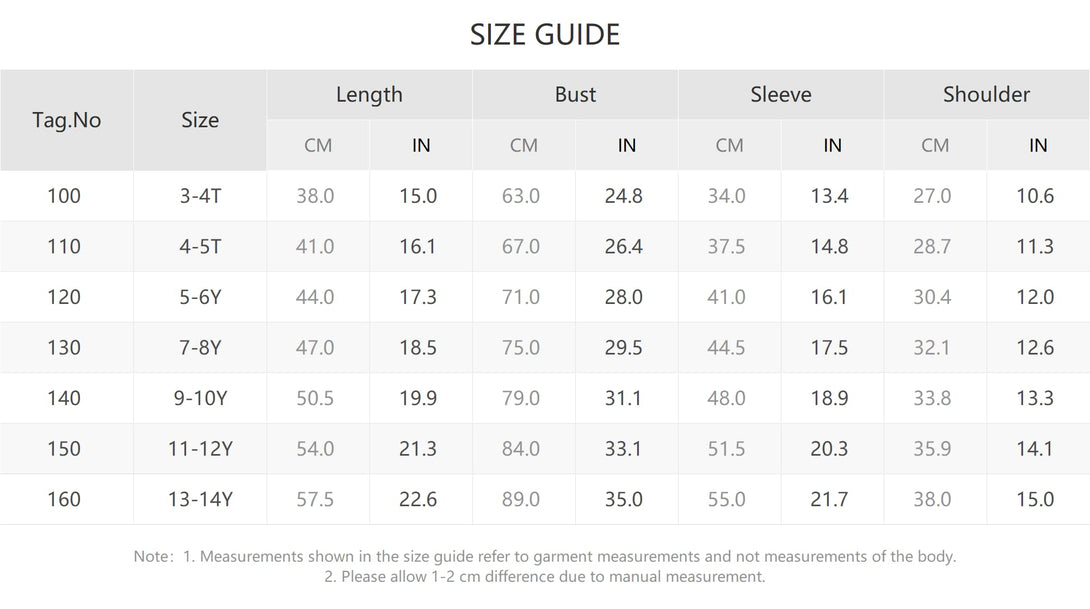Click the Shoulder header cell
This screenshot has width=1090, height=609.
(x=986, y=94)
